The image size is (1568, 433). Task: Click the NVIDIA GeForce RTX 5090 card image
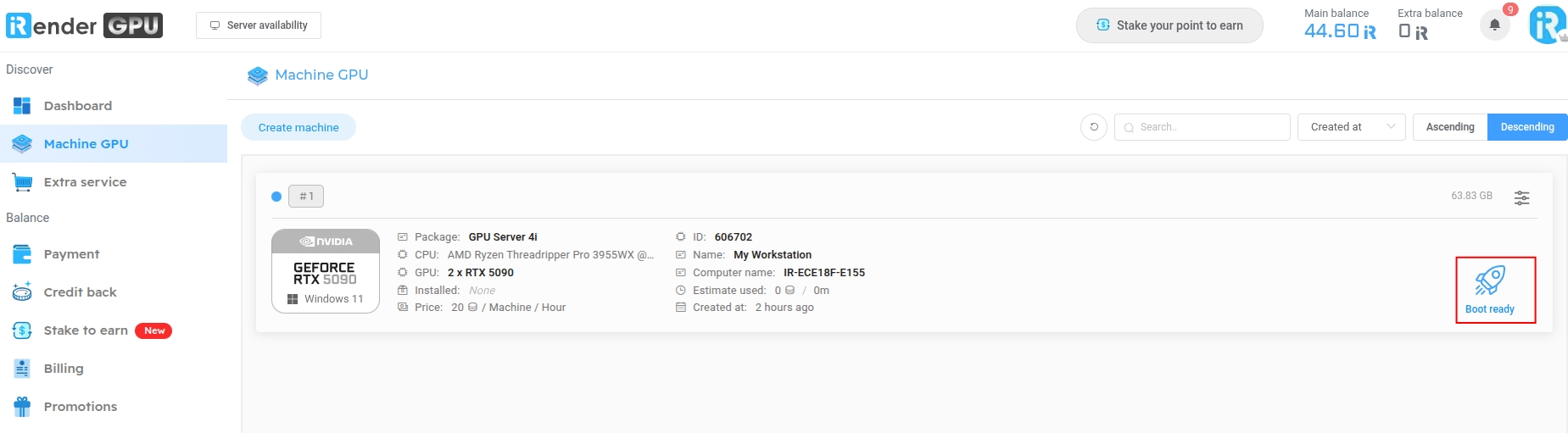tap(326, 271)
